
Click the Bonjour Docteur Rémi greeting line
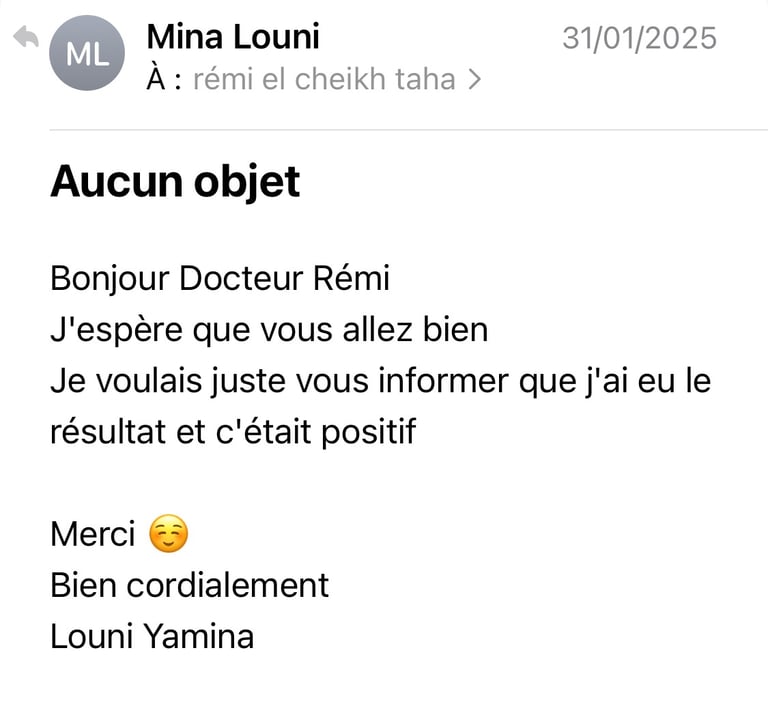click(x=220, y=278)
